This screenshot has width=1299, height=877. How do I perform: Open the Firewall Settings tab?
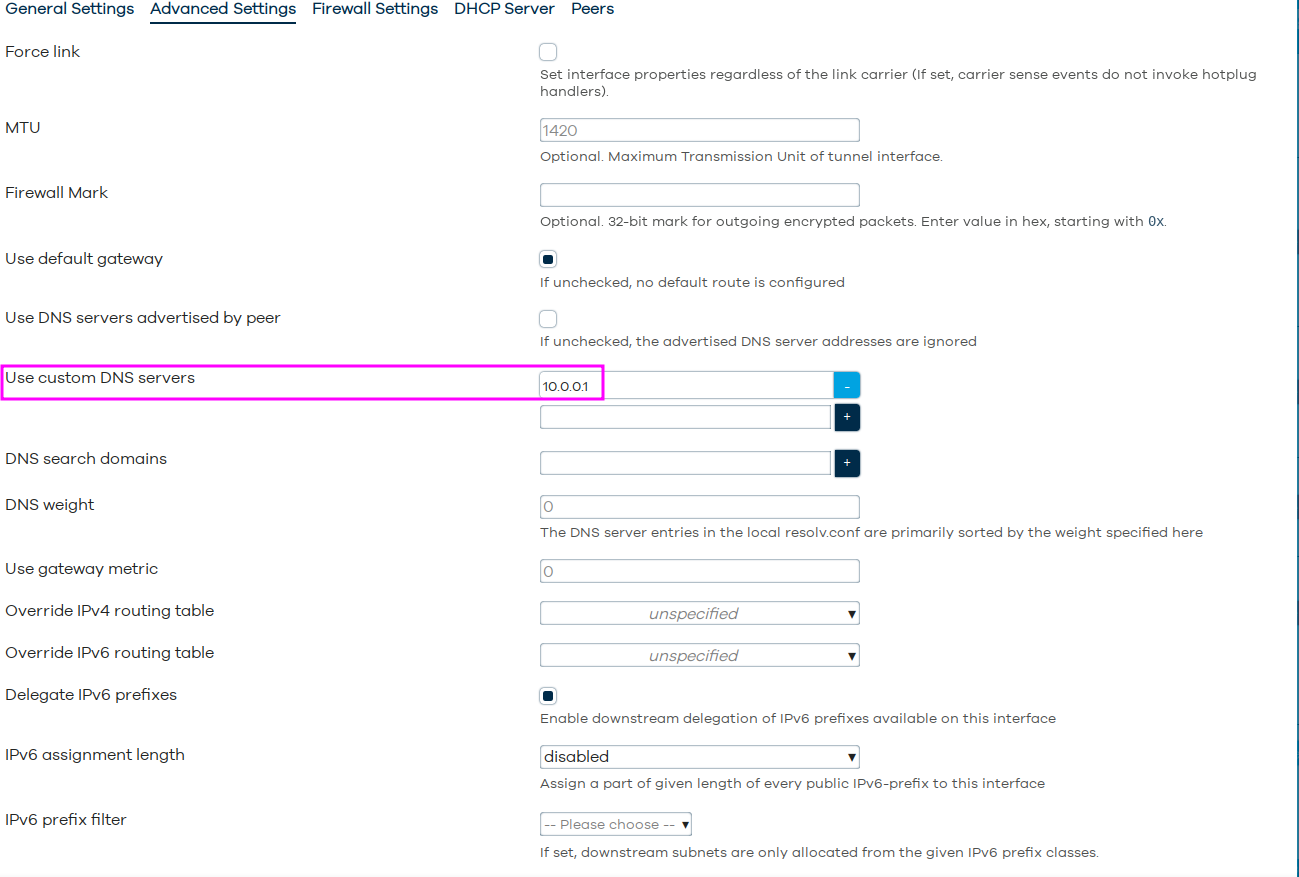click(x=375, y=9)
